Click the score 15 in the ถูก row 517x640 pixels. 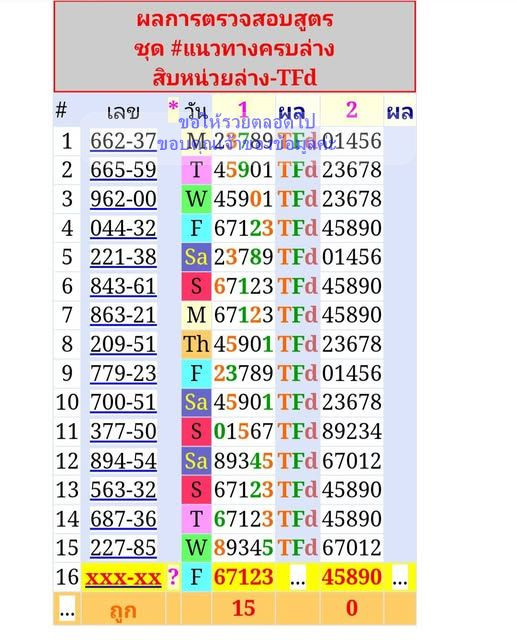pos(243,609)
